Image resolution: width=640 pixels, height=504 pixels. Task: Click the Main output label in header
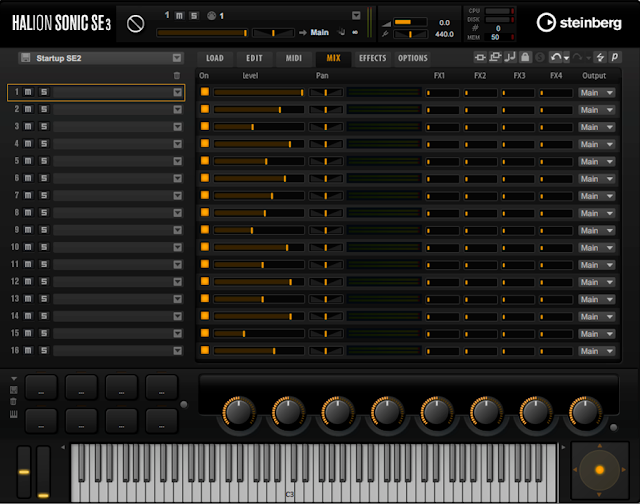pyautogui.click(x=319, y=32)
